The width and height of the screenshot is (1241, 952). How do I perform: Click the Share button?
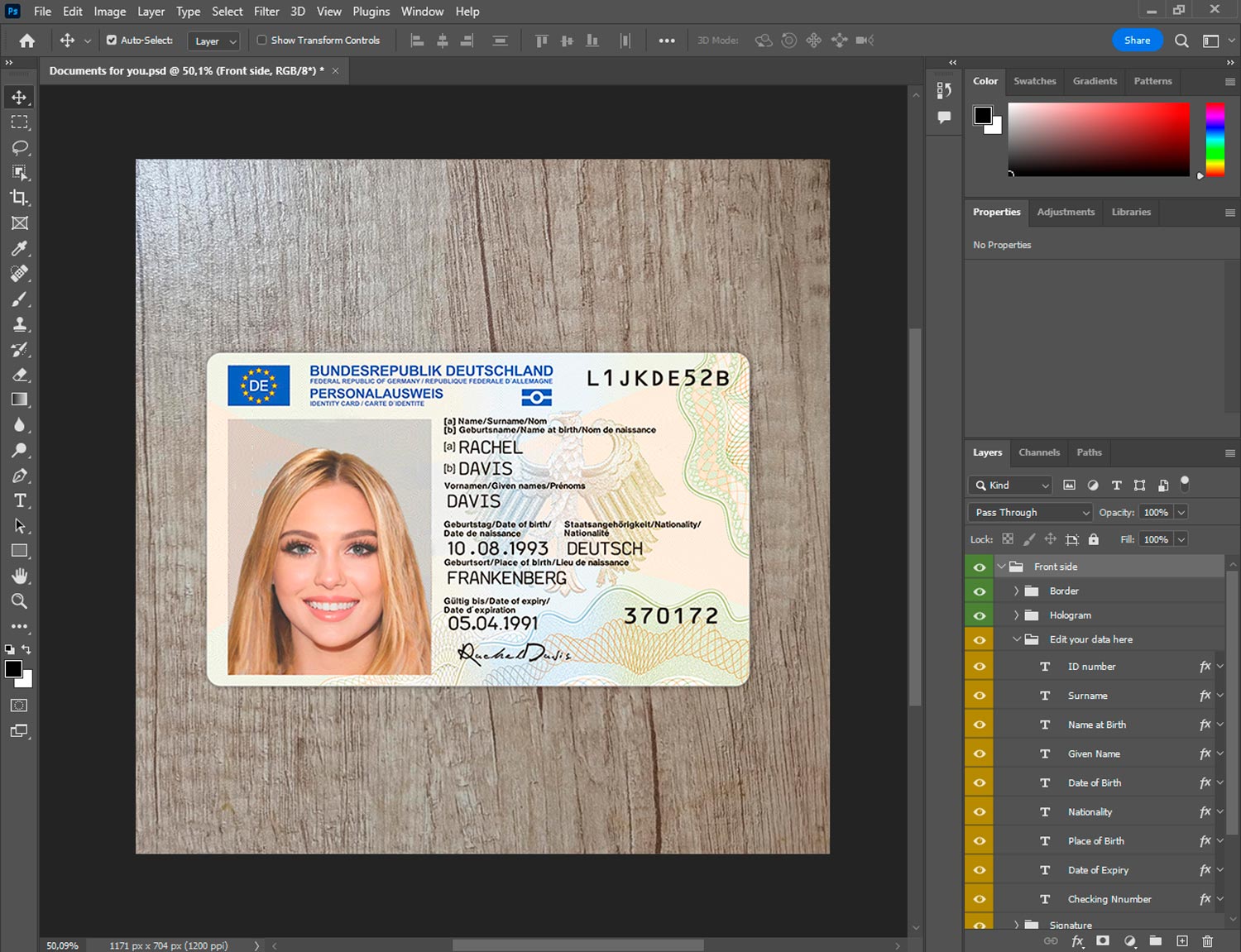click(x=1137, y=40)
